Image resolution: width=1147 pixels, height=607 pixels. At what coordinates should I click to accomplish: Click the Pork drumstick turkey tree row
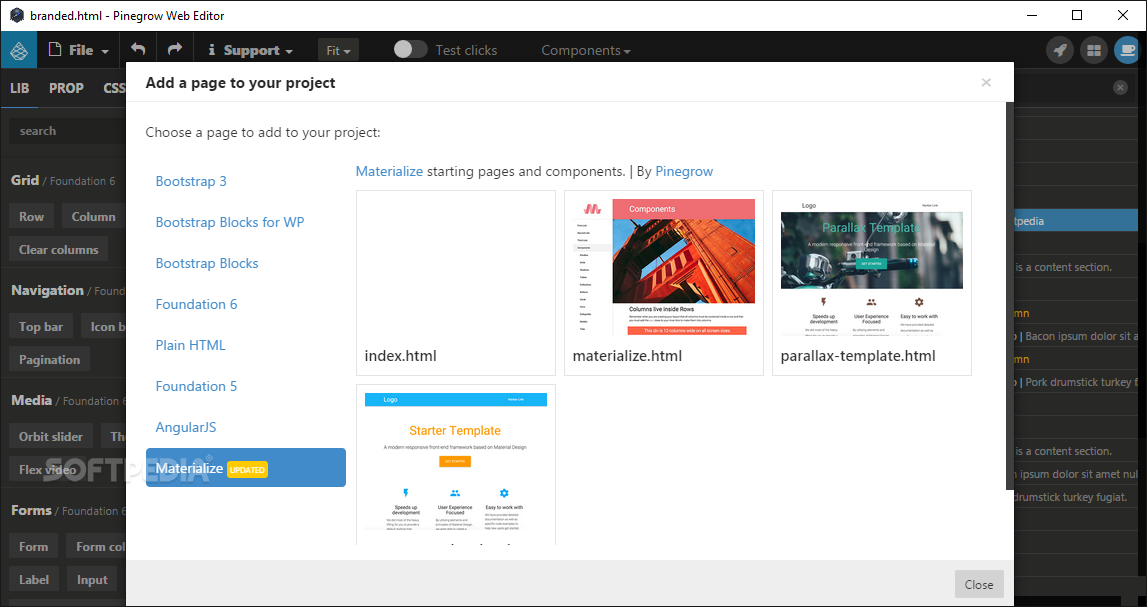point(1077,382)
